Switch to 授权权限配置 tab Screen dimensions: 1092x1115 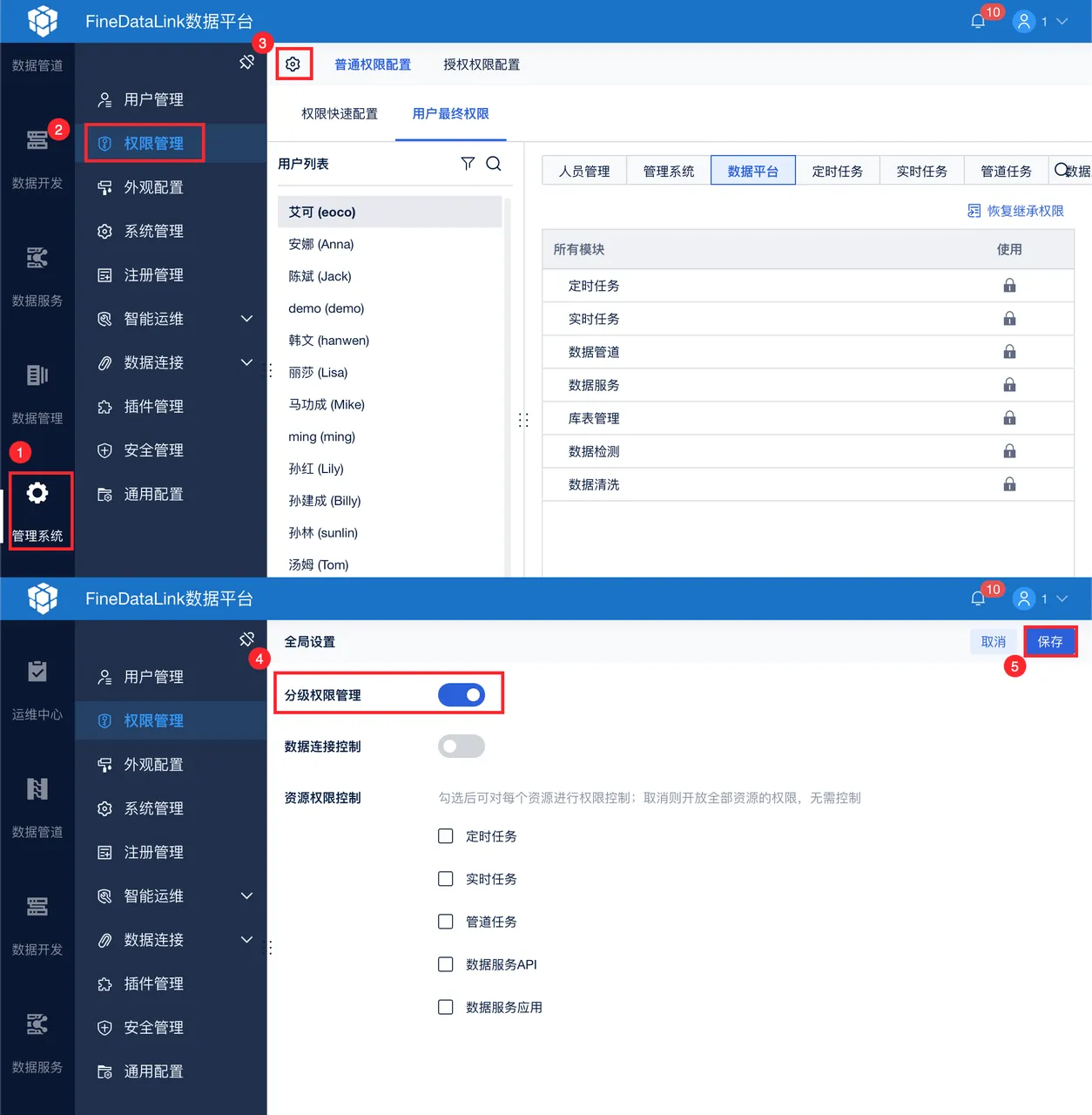(x=482, y=64)
